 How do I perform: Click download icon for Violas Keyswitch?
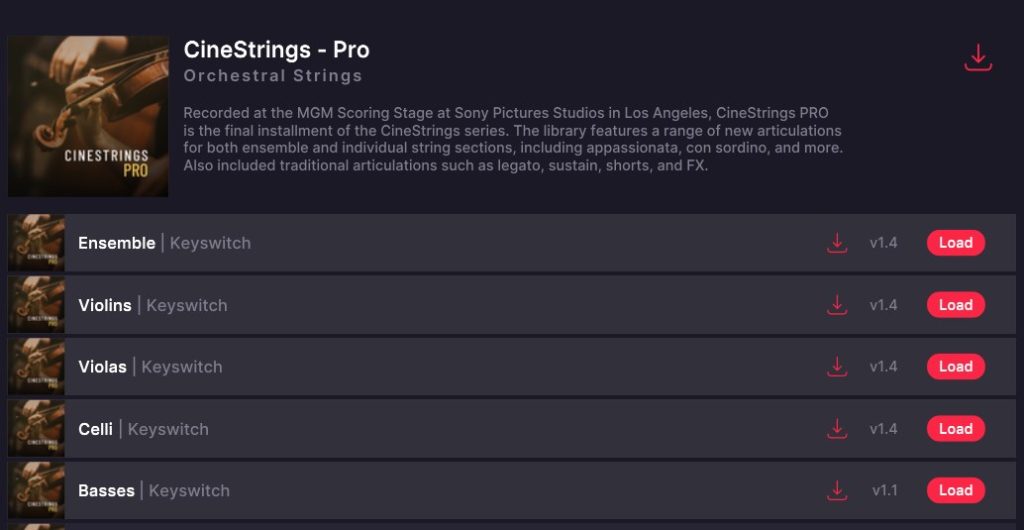837,367
